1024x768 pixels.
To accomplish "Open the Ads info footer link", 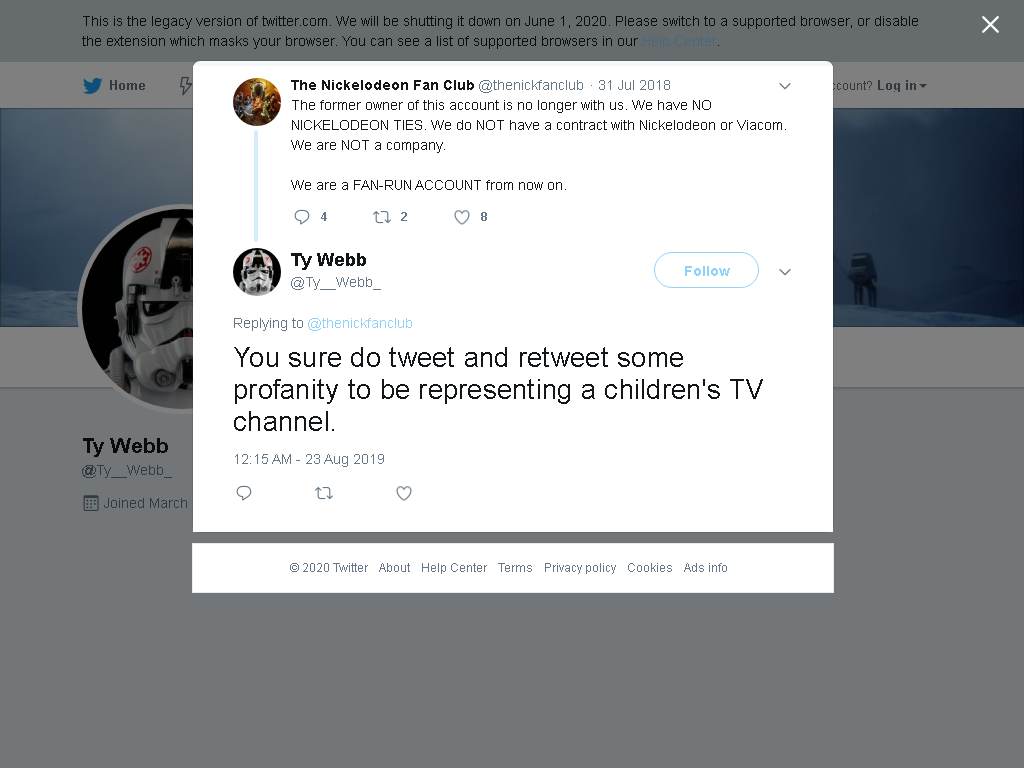I will tap(705, 568).
